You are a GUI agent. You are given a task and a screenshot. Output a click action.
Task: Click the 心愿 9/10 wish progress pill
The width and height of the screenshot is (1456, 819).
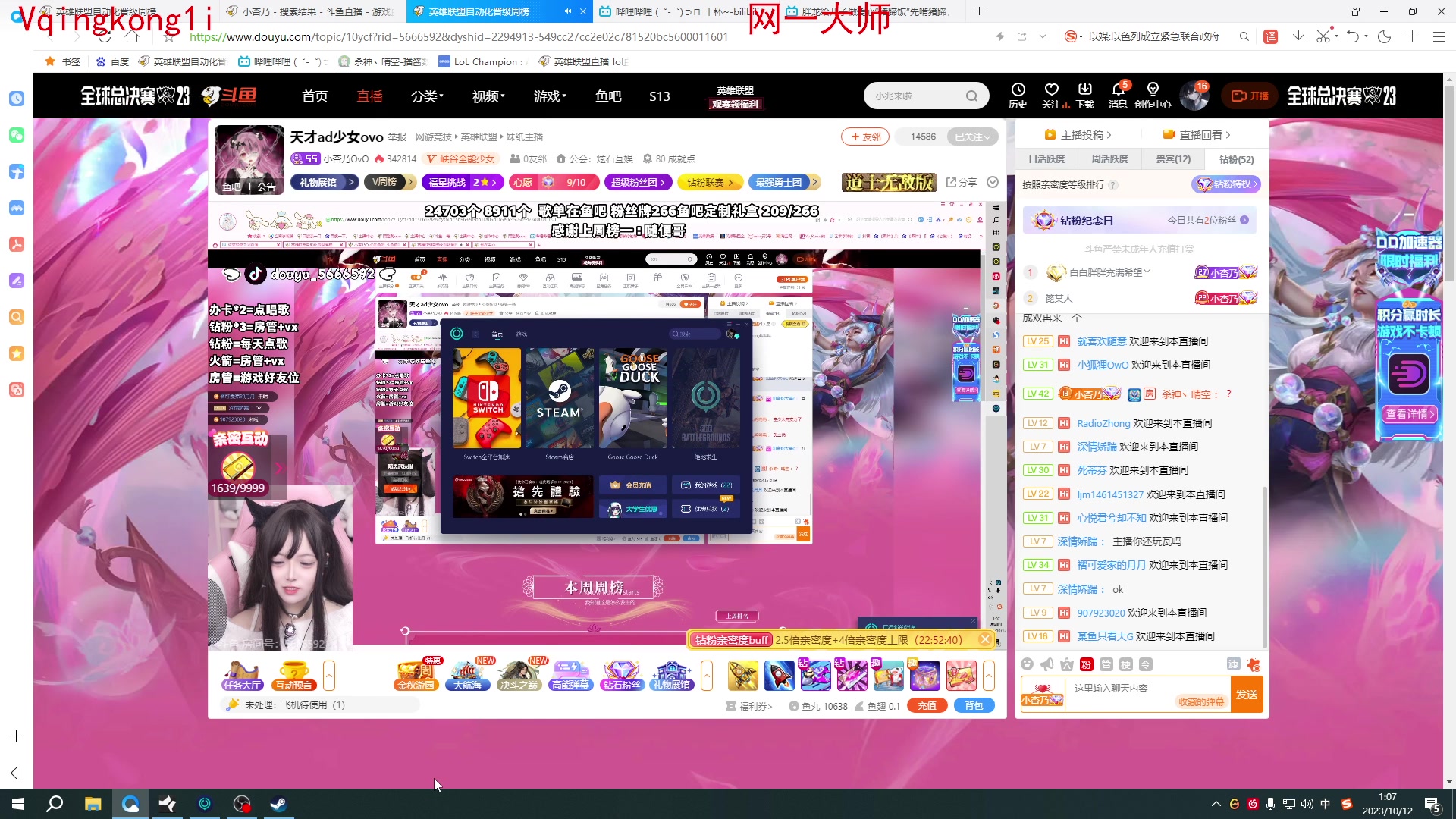[x=553, y=182]
